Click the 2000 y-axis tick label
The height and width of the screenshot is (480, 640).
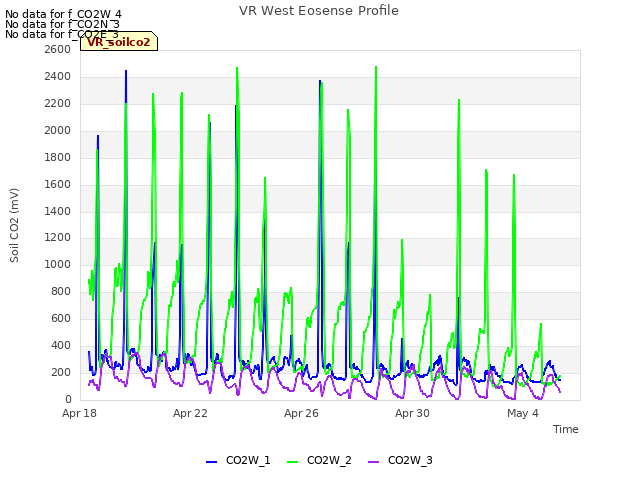point(58,130)
